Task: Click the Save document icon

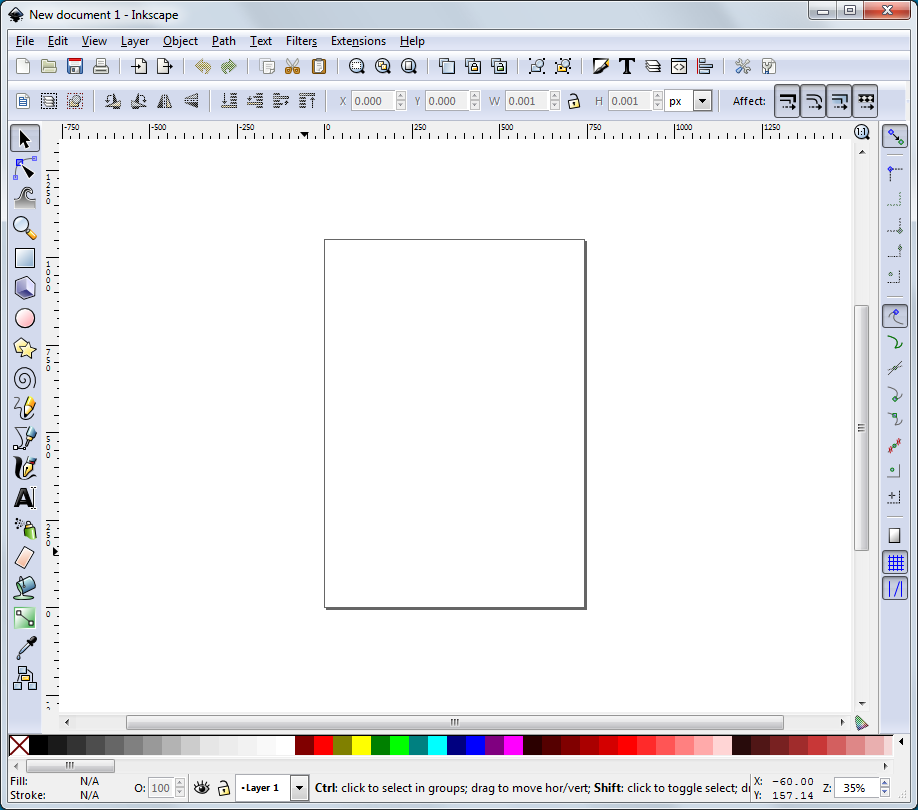Action: [x=75, y=66]
